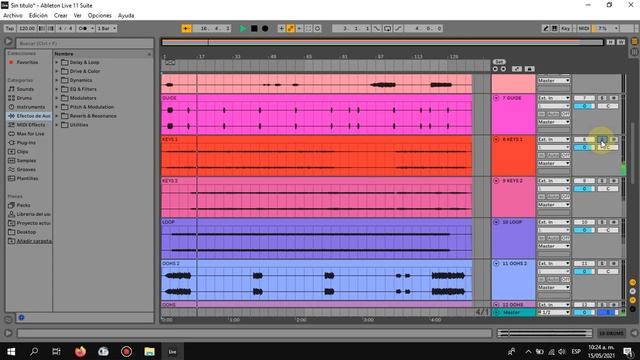Select Favoritos in browser collections

click(x=27, y=62)
